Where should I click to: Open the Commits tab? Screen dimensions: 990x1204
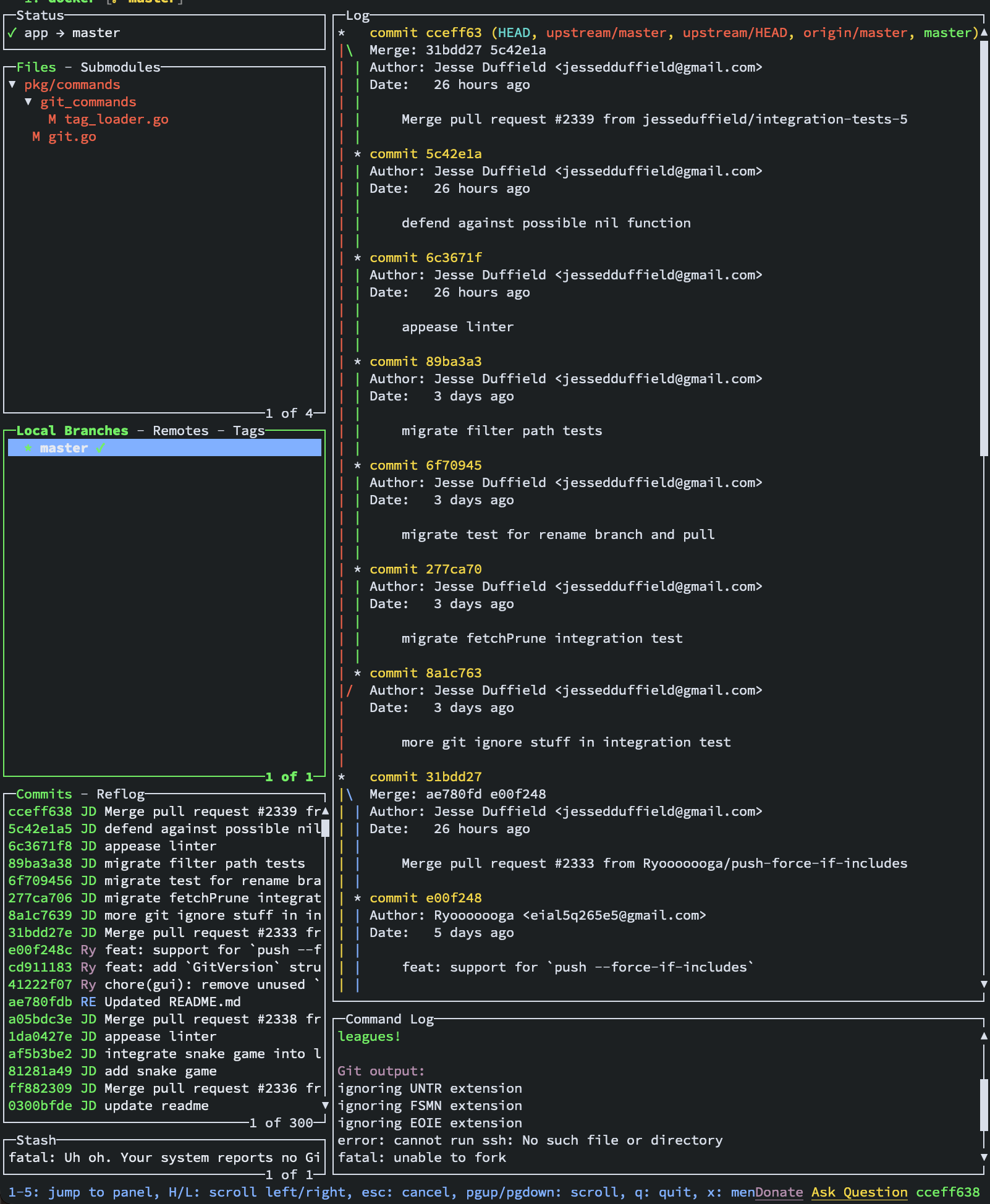pyautogui.click(x=44, y=794)
